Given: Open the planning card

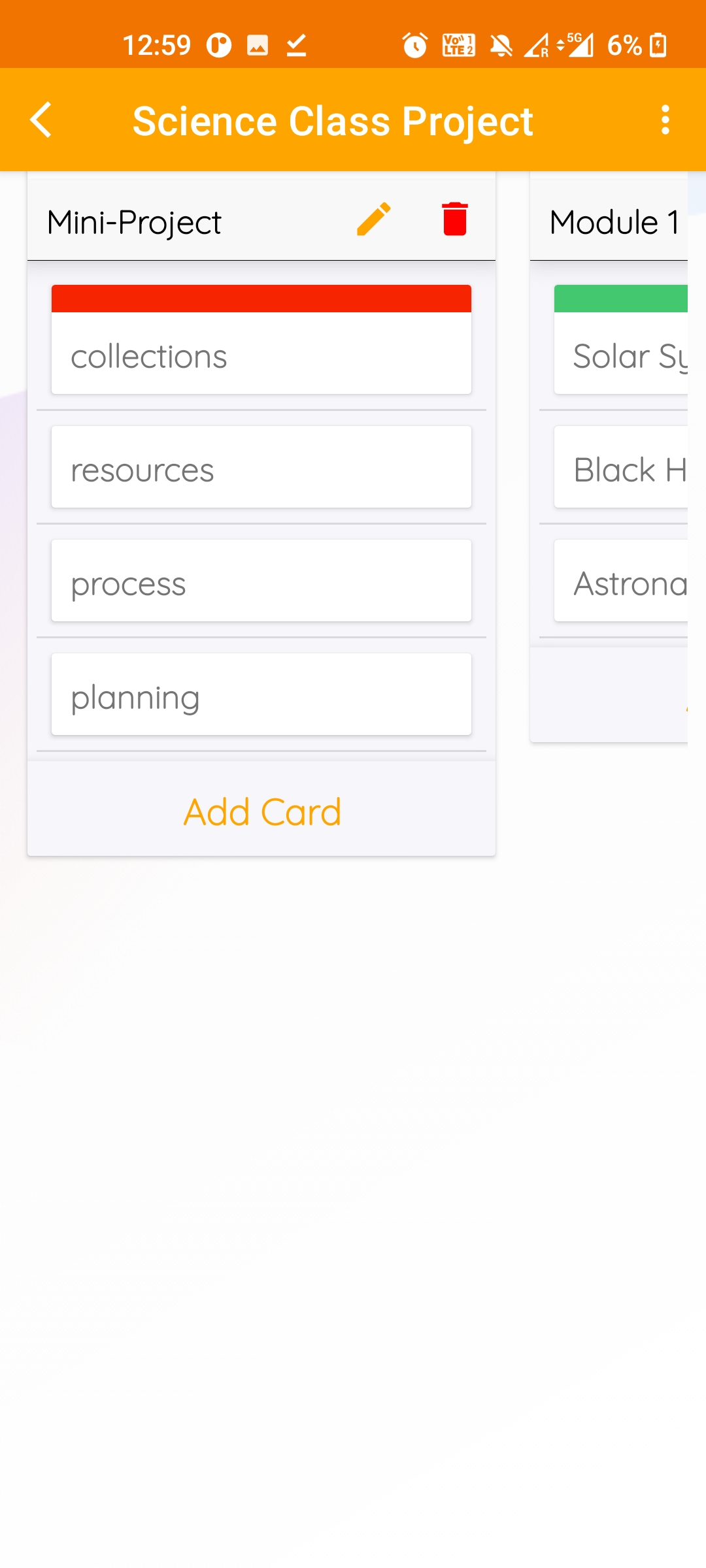Looking at the screenshot, I should pos(261,694).
